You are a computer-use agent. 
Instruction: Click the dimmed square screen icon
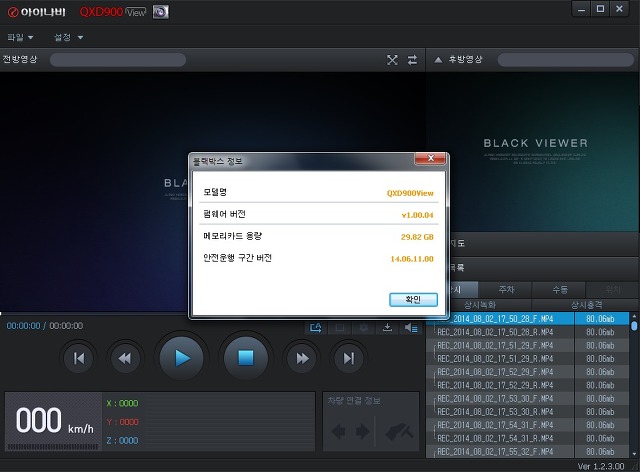pyautogui.click(x=340, y=328)
